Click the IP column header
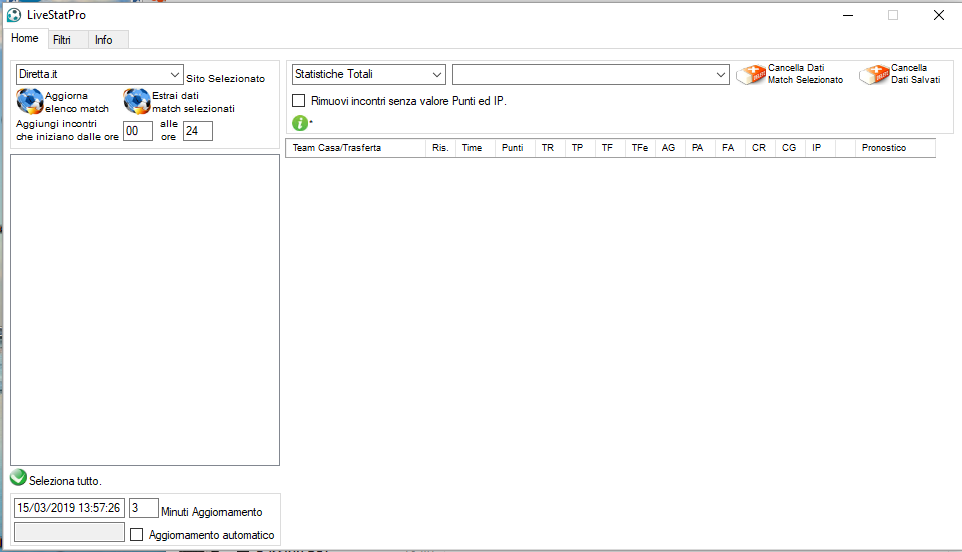This screenshot has width=962, height=552. pyautogui.click(x=821, y=148)
